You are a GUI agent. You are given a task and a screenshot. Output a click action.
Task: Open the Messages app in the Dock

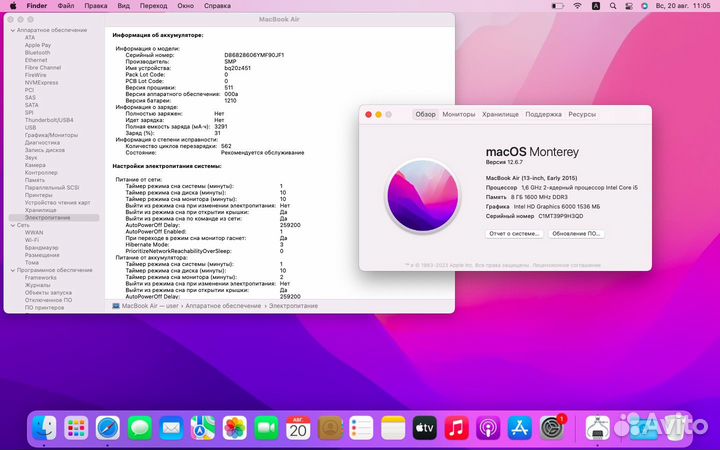pos(140,428)
